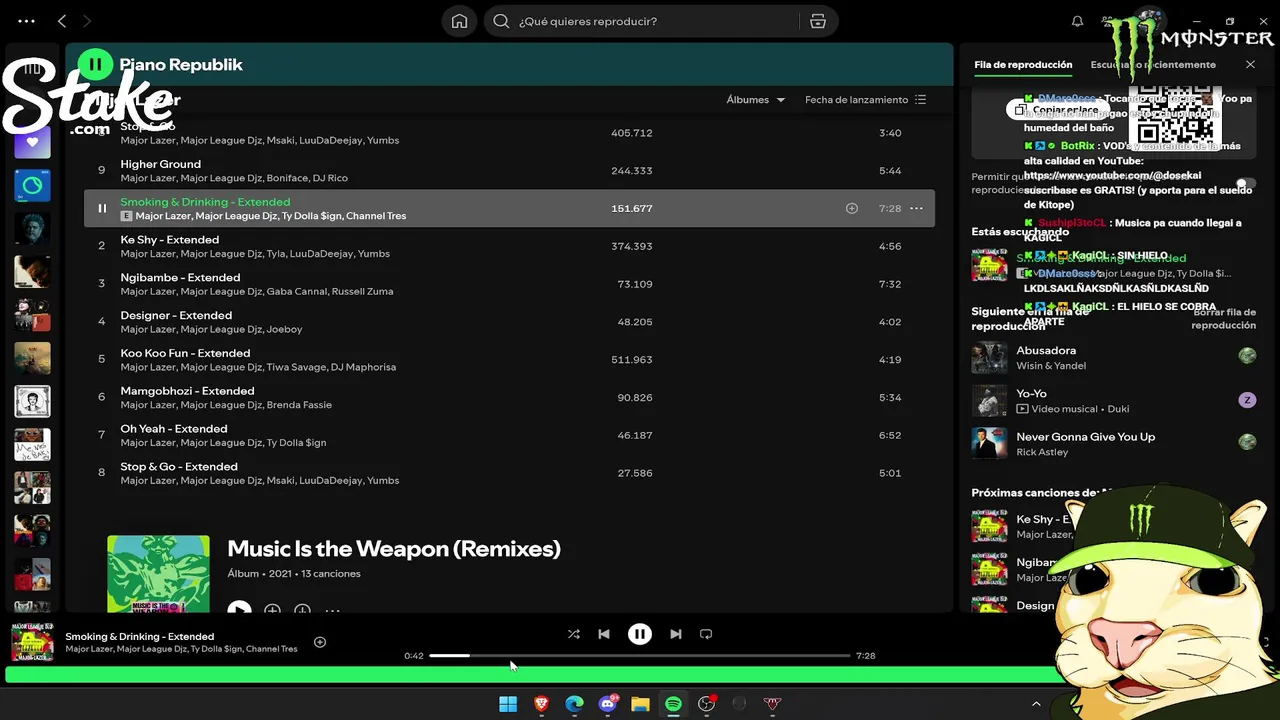Screen dimensions: 1280x720
Task: Open Spotify three-dots main menu
Action: point(26,21)
